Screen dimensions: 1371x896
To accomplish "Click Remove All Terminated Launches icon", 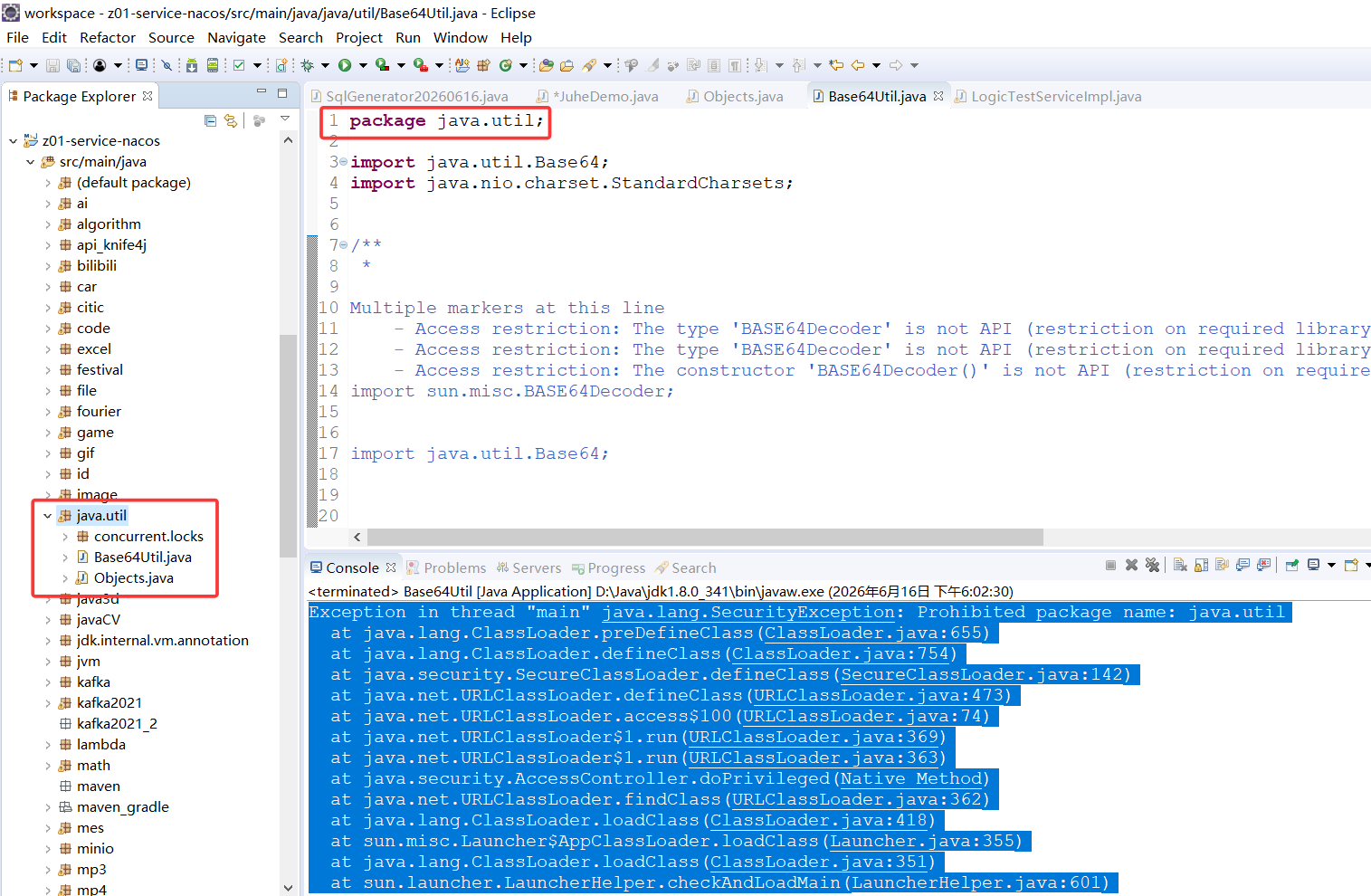I will pos(1152,565).
